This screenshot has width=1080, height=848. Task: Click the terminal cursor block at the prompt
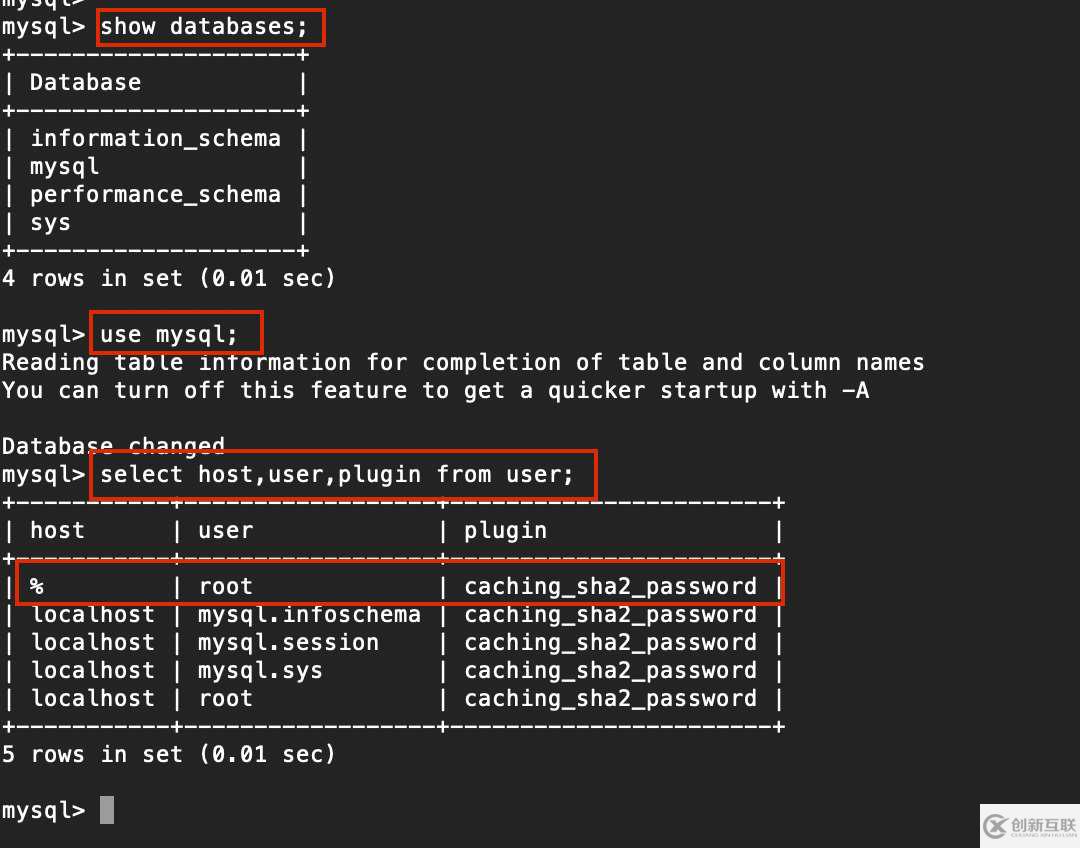tap(107, 810)
